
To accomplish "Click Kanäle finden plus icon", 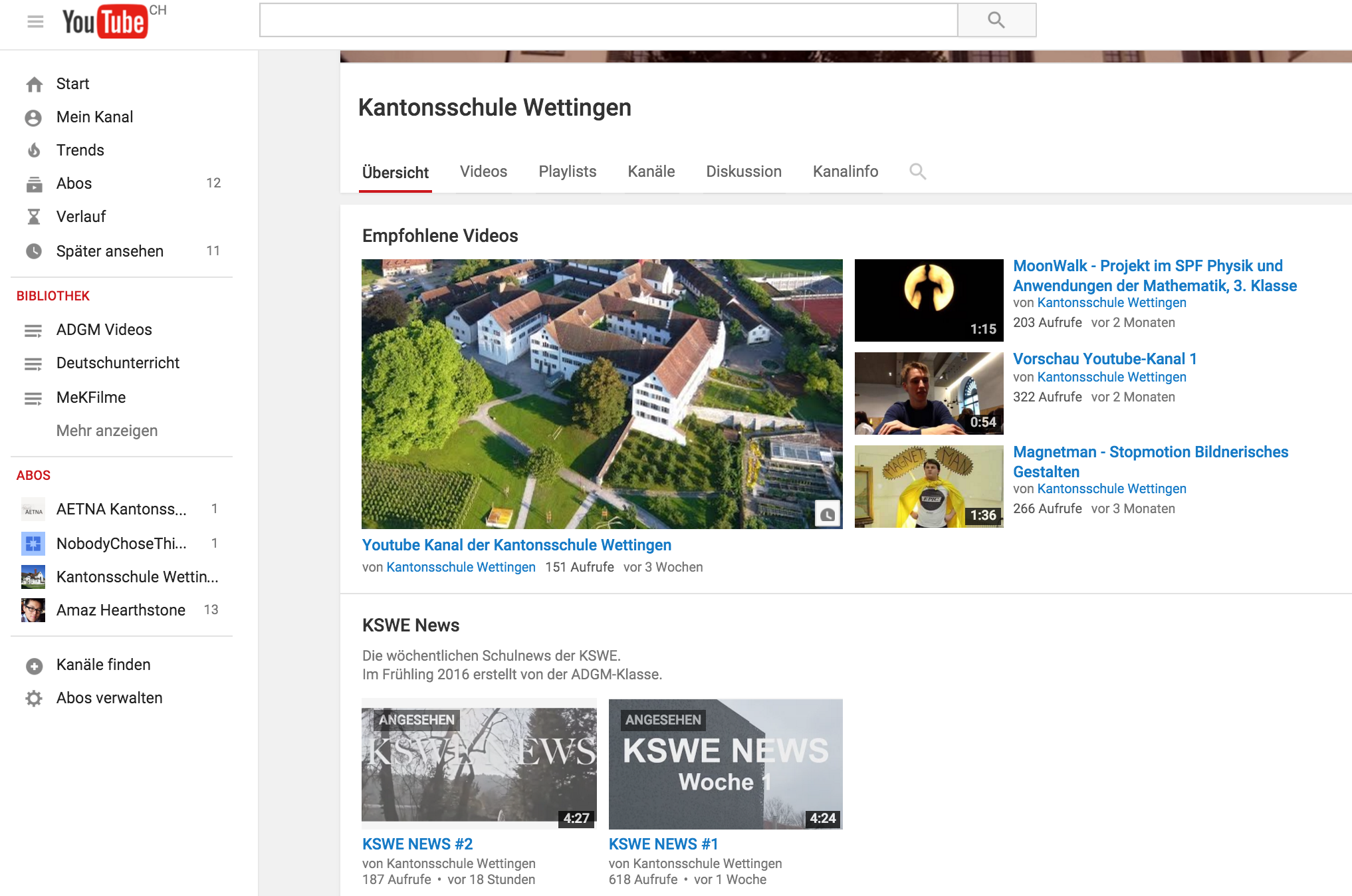I will [x=34, y=665].
